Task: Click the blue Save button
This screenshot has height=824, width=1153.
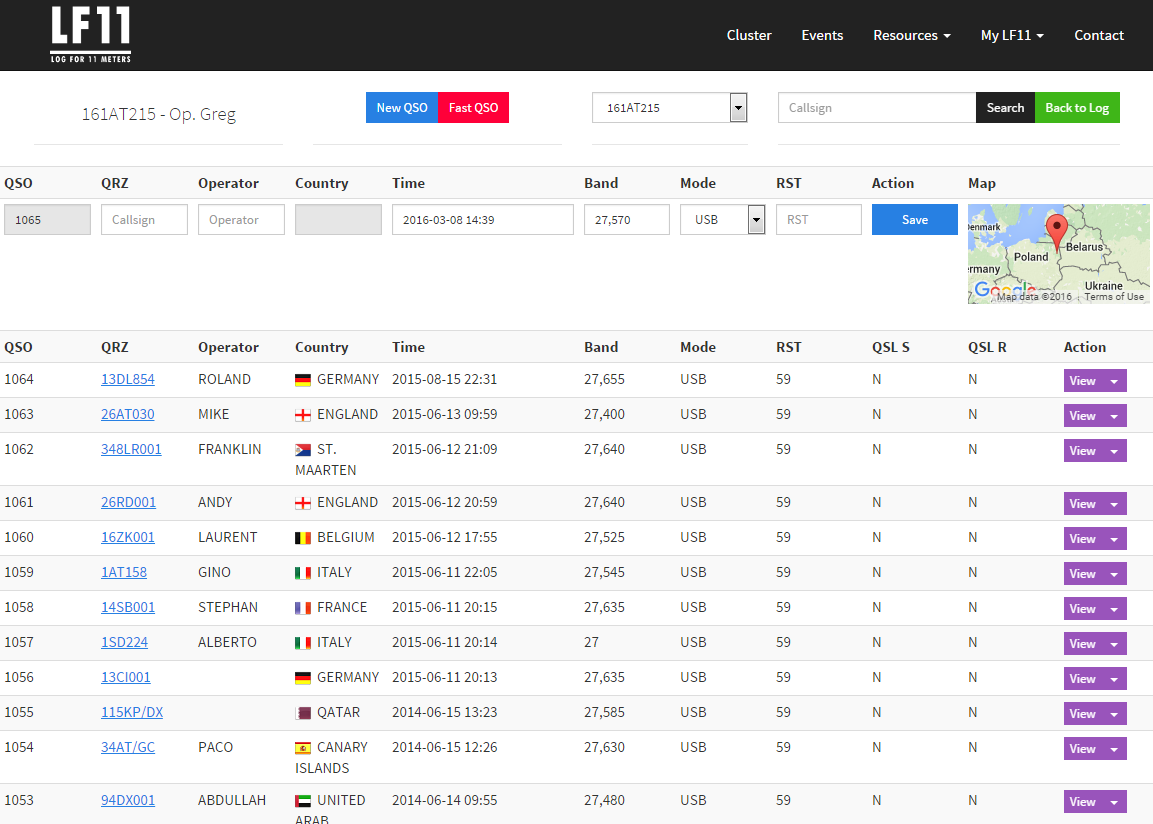Action: click(x=914, y=220)
